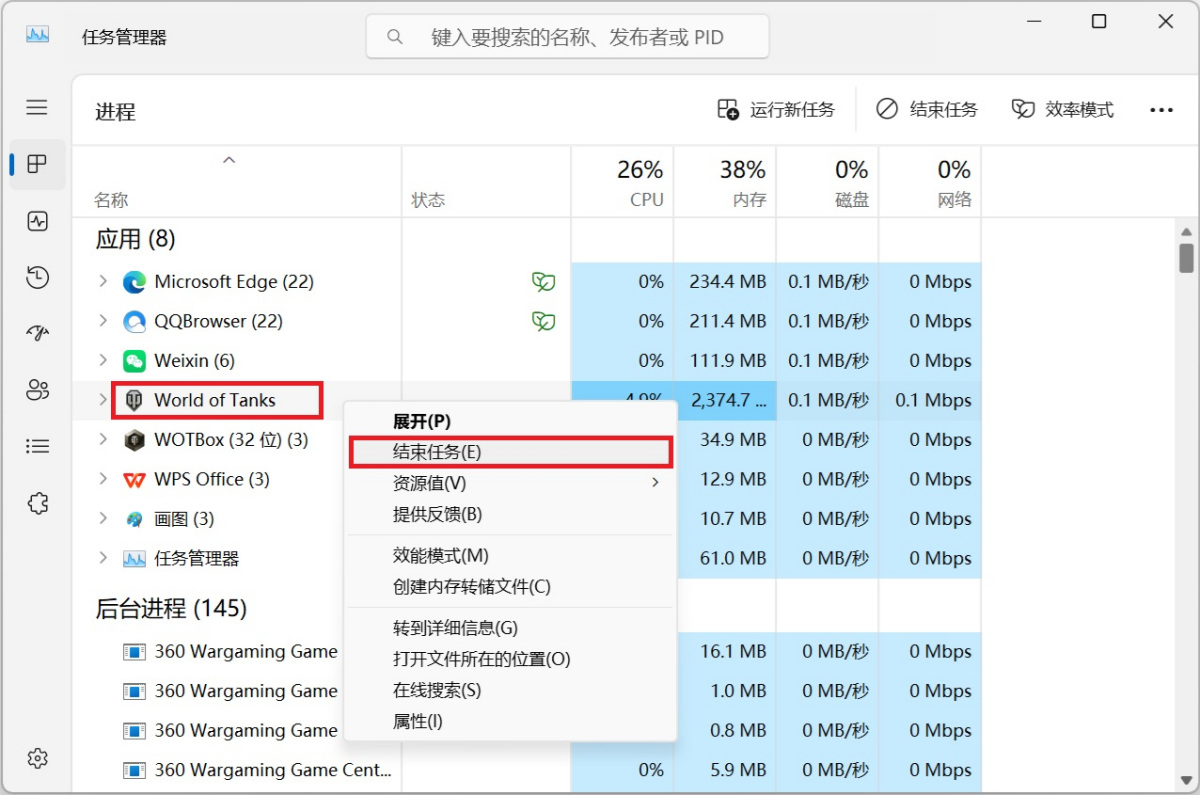
Task: Expand the WPS Office process group
Action: point(102,479)
